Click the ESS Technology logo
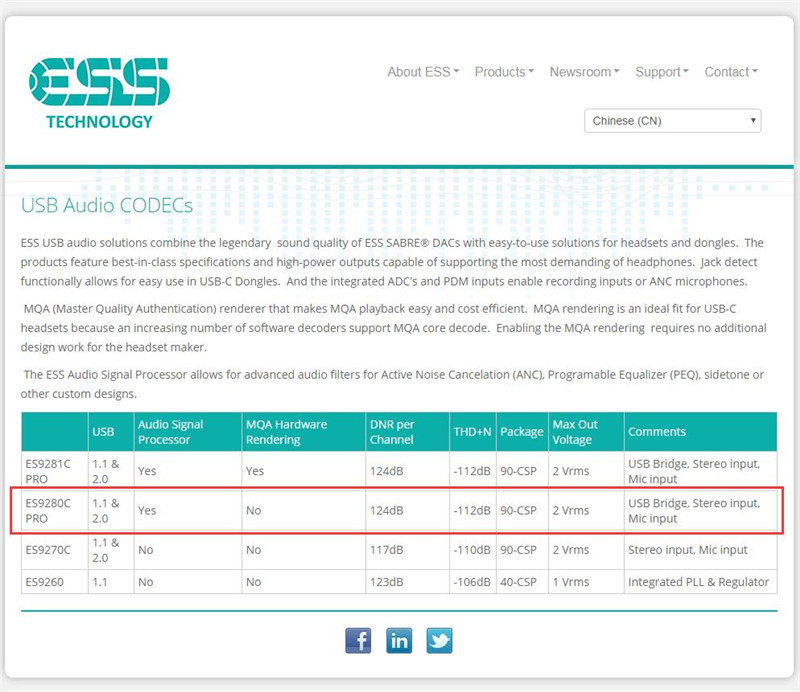The image size is (800, 692). click(99, 94)
